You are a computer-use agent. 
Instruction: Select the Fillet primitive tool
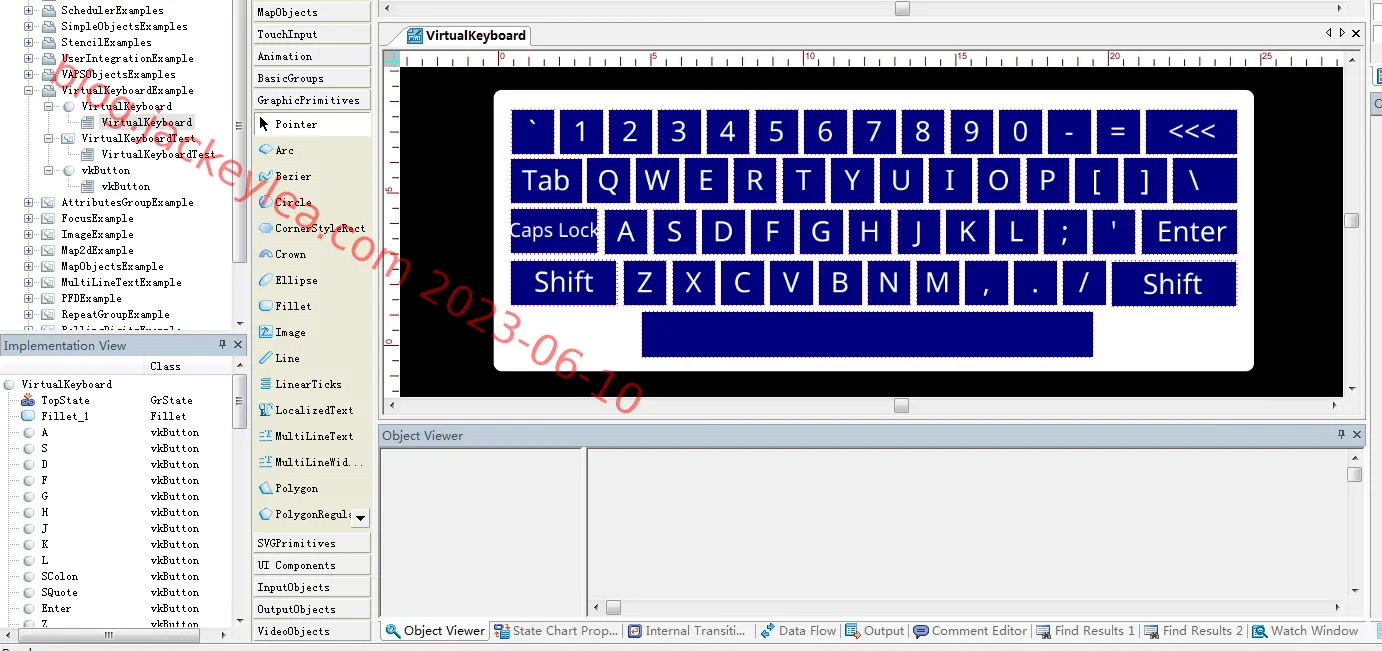click(293, 306)
